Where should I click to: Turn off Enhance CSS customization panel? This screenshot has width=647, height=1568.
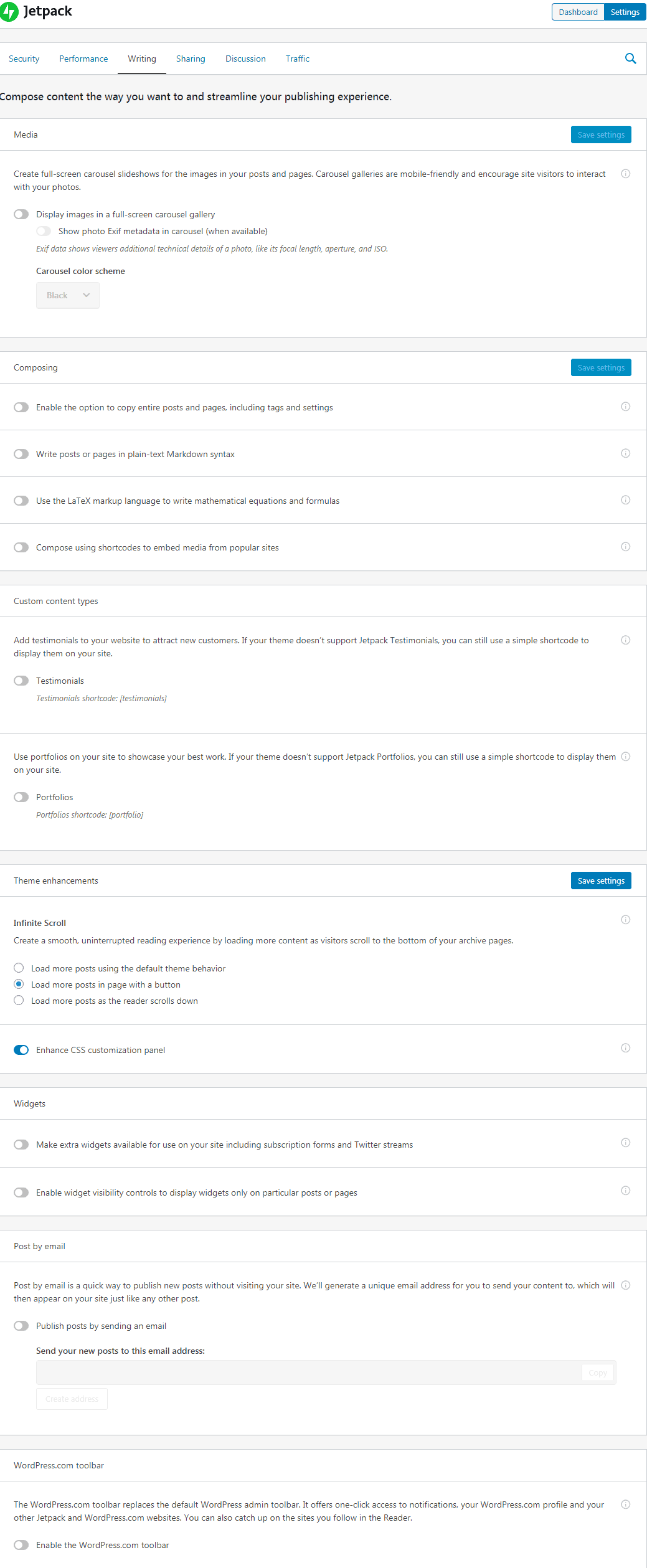tap(21, 1050)
